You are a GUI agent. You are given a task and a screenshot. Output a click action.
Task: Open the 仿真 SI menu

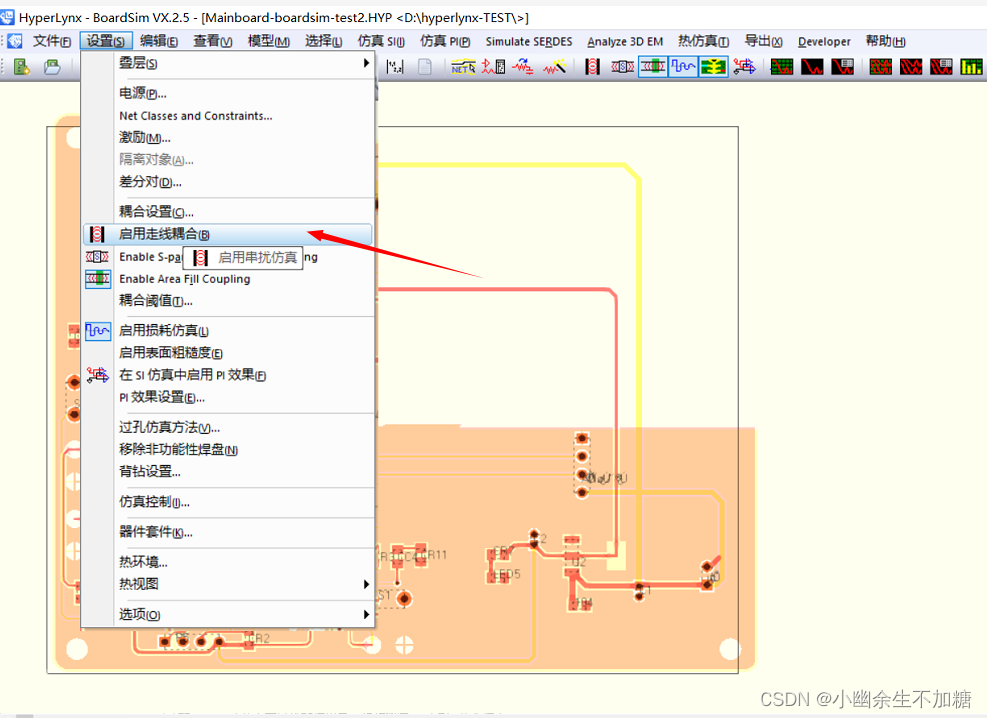[381, 42]
